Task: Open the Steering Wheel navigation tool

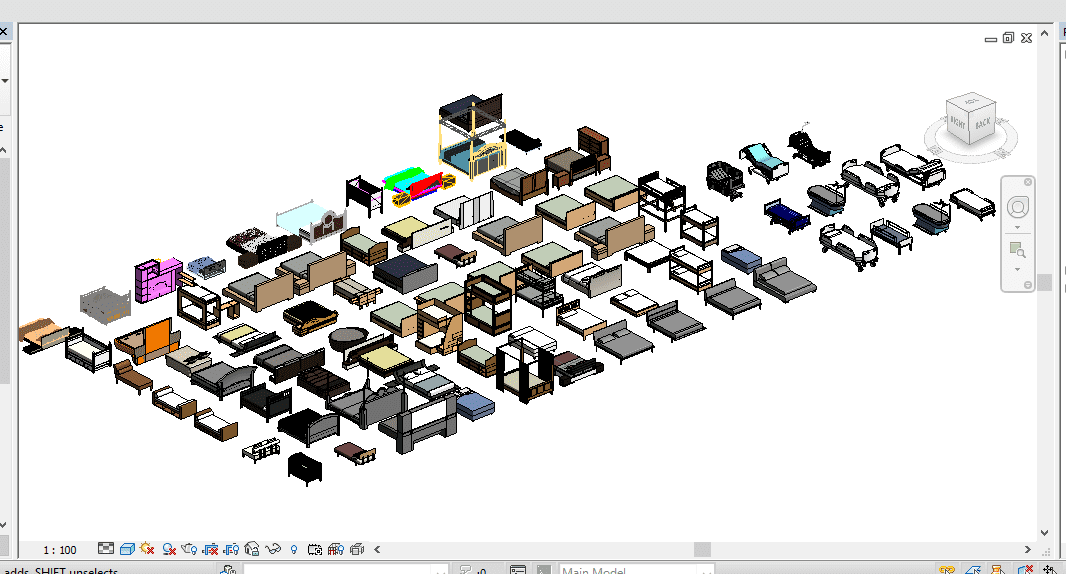Action: click(x=1018, y=207)
